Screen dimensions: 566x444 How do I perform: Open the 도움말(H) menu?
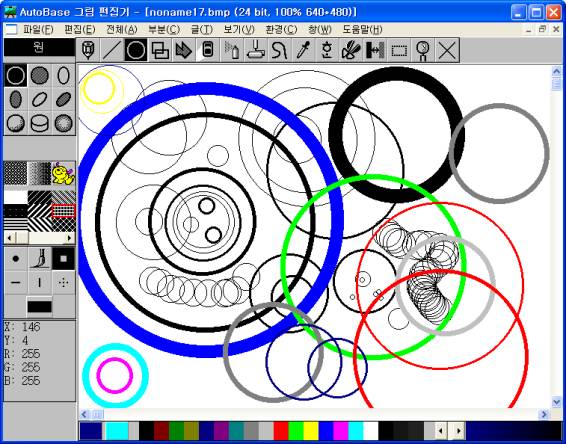[362, 30]
